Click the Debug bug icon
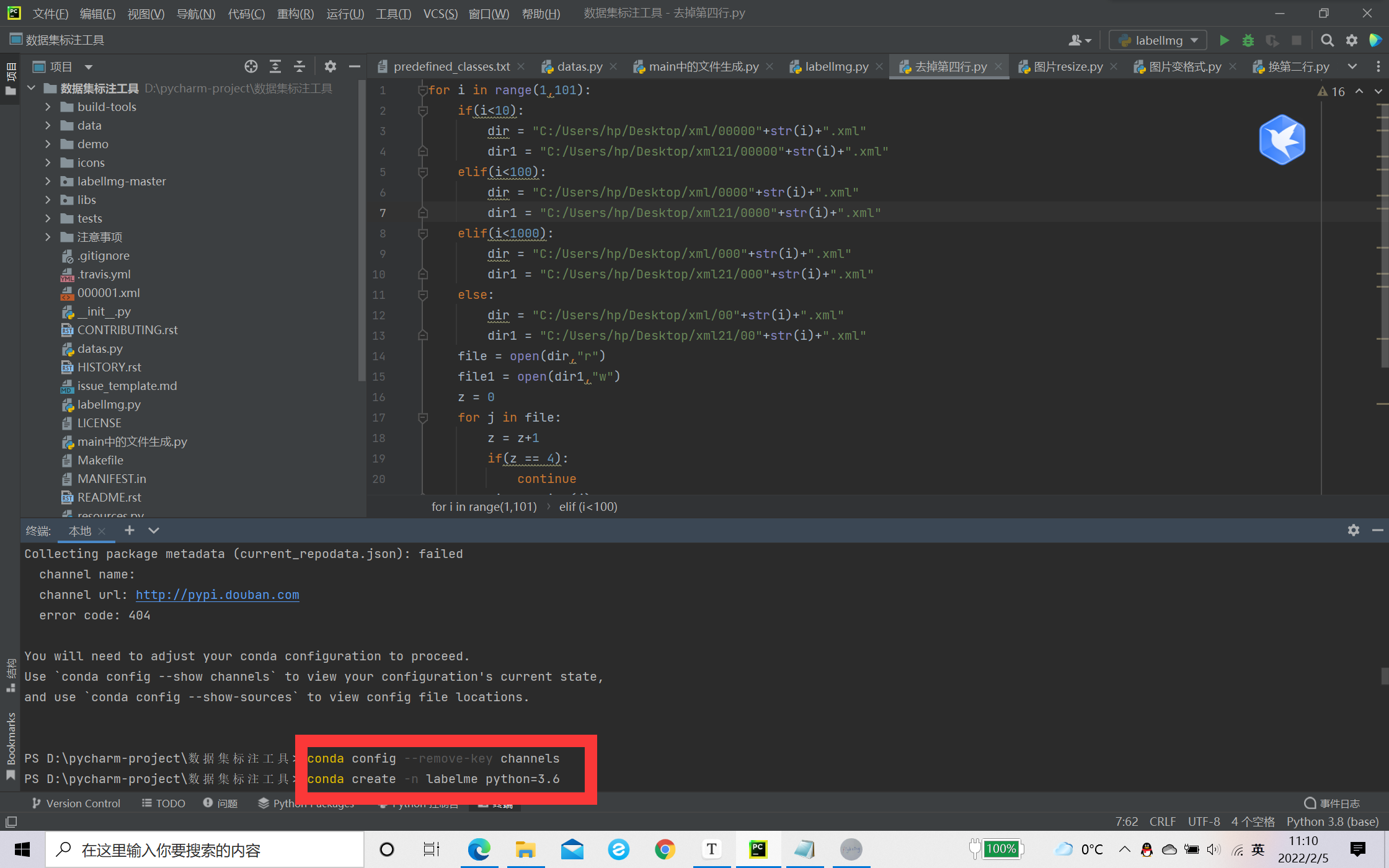Image resolution: width=1389 pixels, height=868 pixels. 1248,40
